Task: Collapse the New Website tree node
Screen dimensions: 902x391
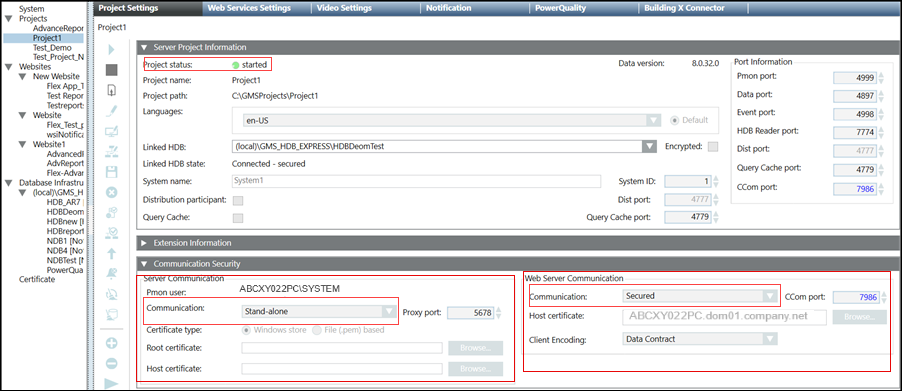Action: tap(22, 76)
